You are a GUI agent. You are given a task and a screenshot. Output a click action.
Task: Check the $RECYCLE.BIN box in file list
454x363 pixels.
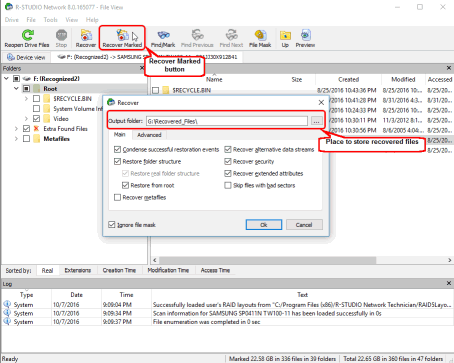click(x=155, y=90)
